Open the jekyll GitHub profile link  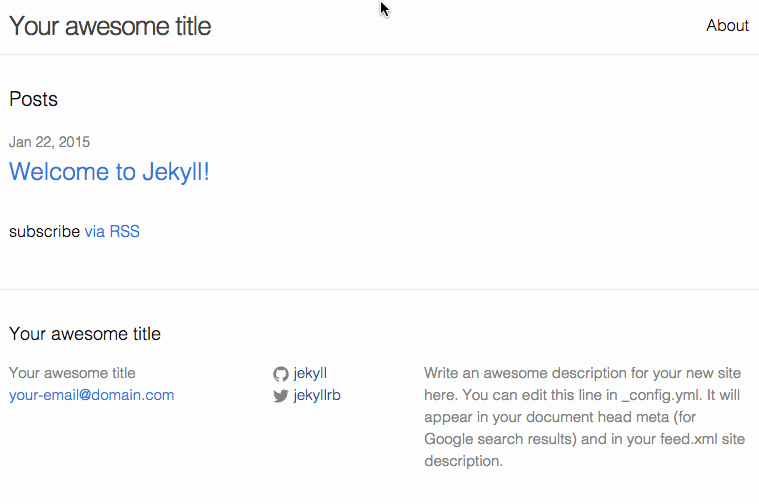coord(310,373)
